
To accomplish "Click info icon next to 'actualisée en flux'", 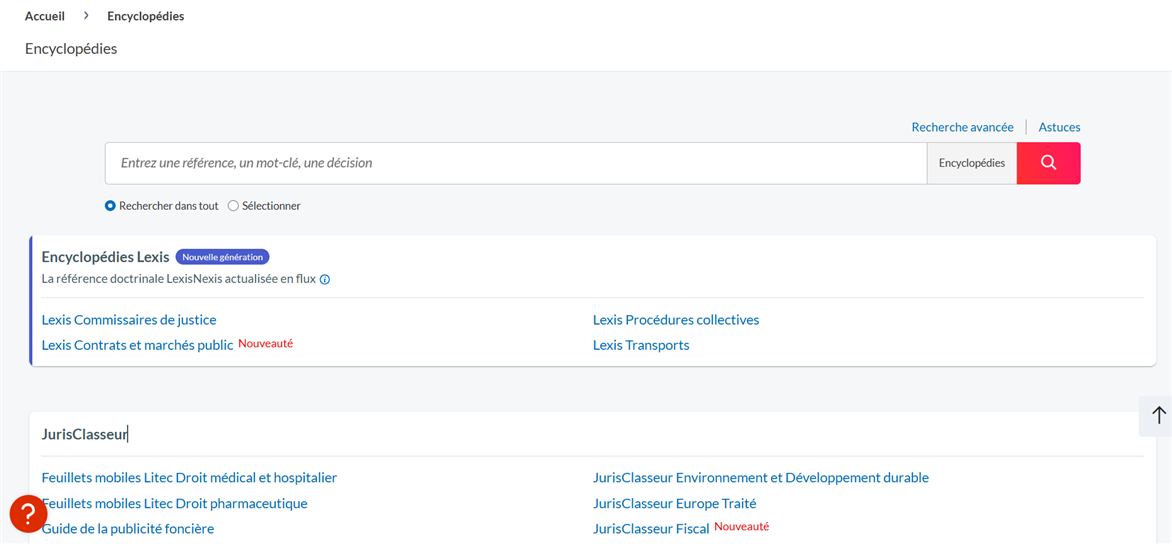I will tap(325, 280).
